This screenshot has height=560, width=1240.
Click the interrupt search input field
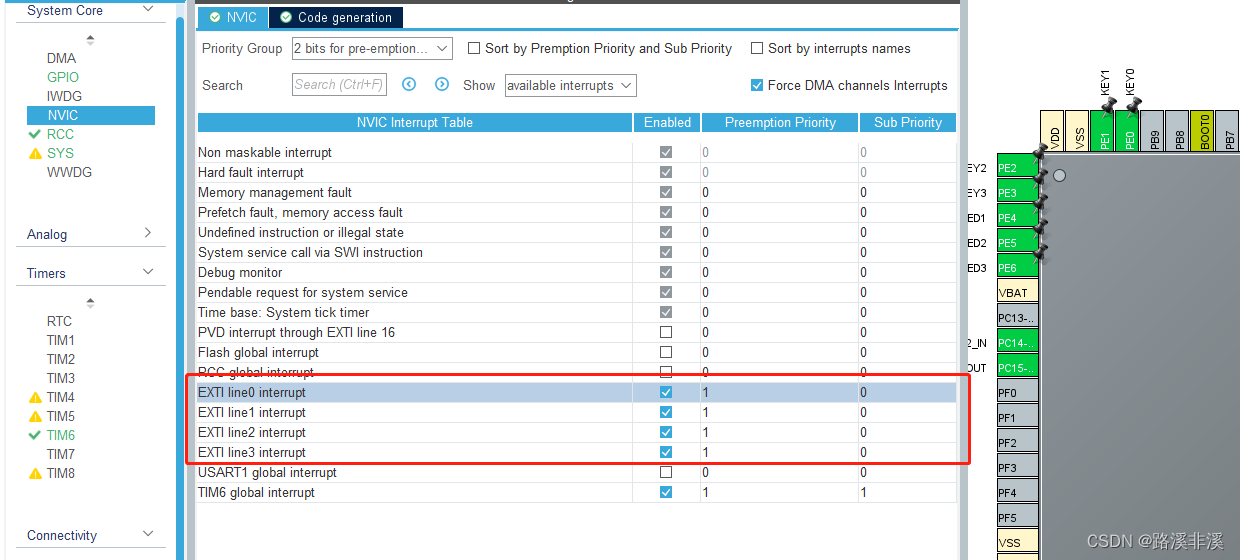pyautogui.click(x=339, y=85)
